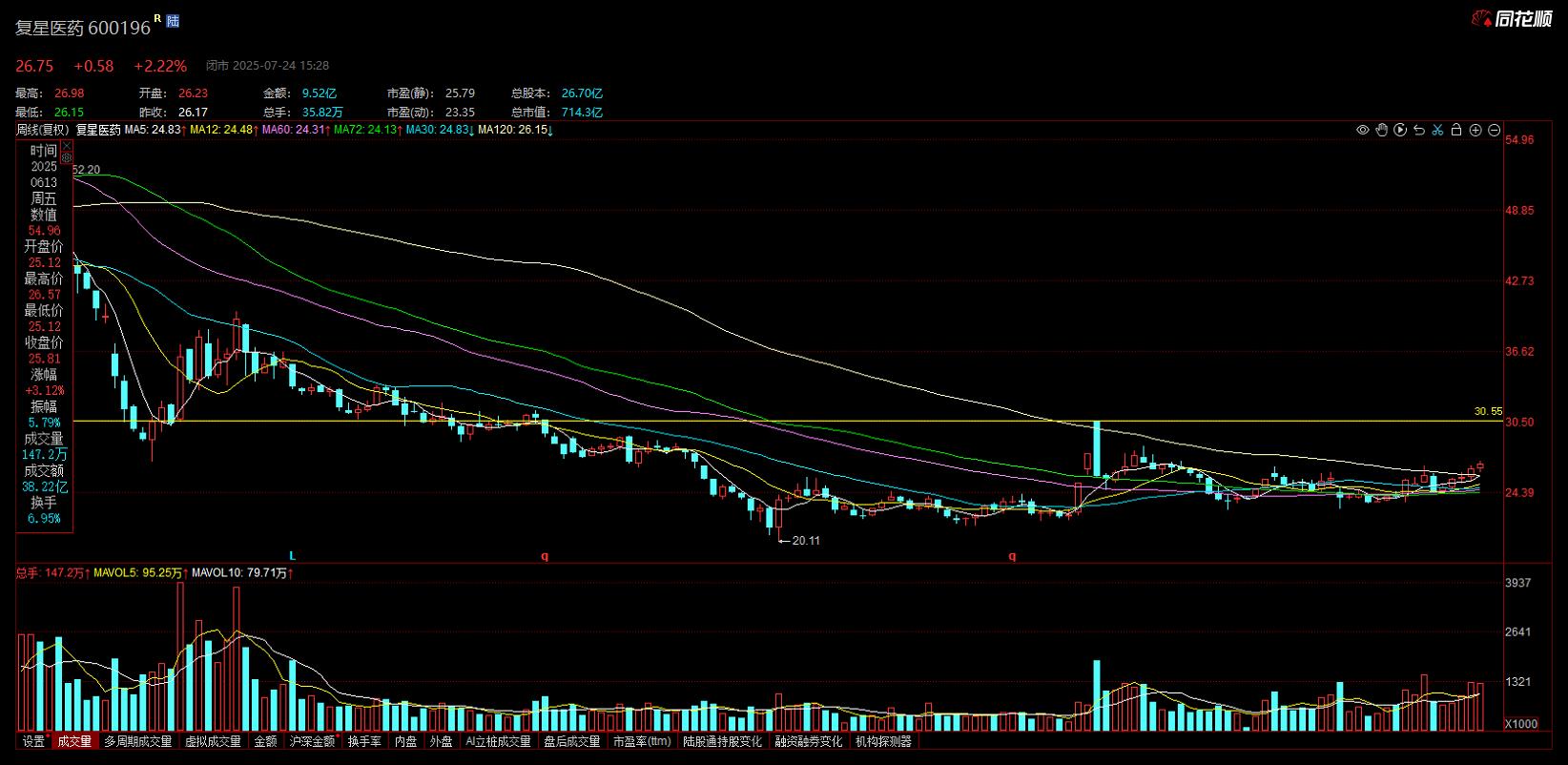The width and height of the screenshot is (1568, 765).
Task: Click the MAVOL10: 79.71万 label
Action: 238,573
